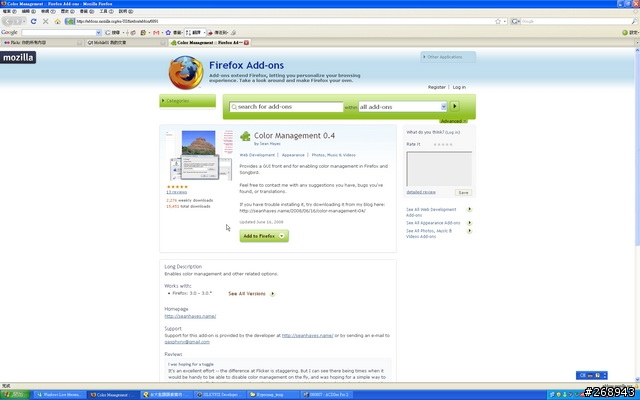Click the Google Toolbar search input
Screen dimensions: 640x400
click(58, 32)
